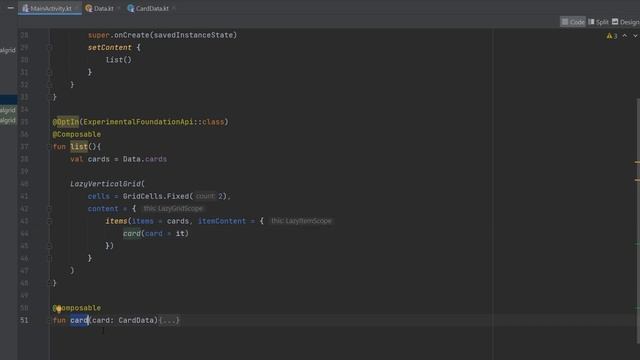This screenshot has height=360, width=640.
Task: Click the 'this: LazyItemScope' inlay hint
Action: (301, 221)
